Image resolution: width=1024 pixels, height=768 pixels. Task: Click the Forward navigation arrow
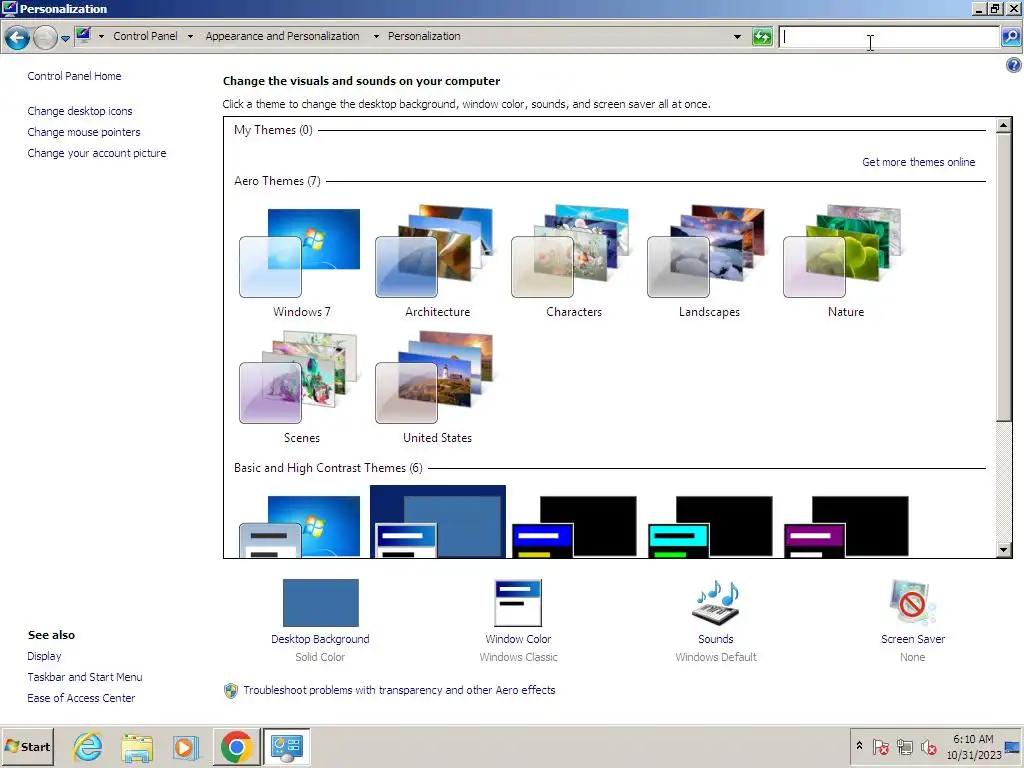click(45, 38)
